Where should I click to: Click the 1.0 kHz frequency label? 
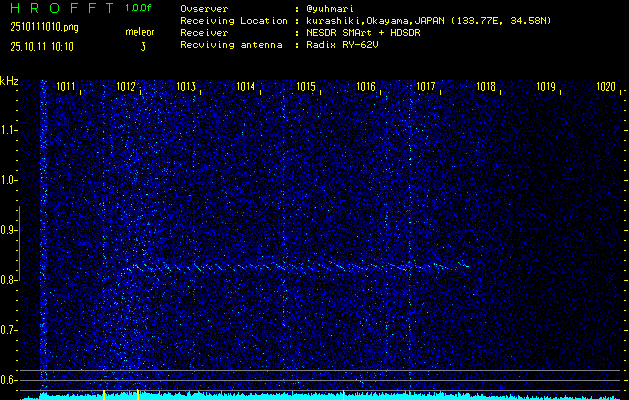[x=7, y=181]
